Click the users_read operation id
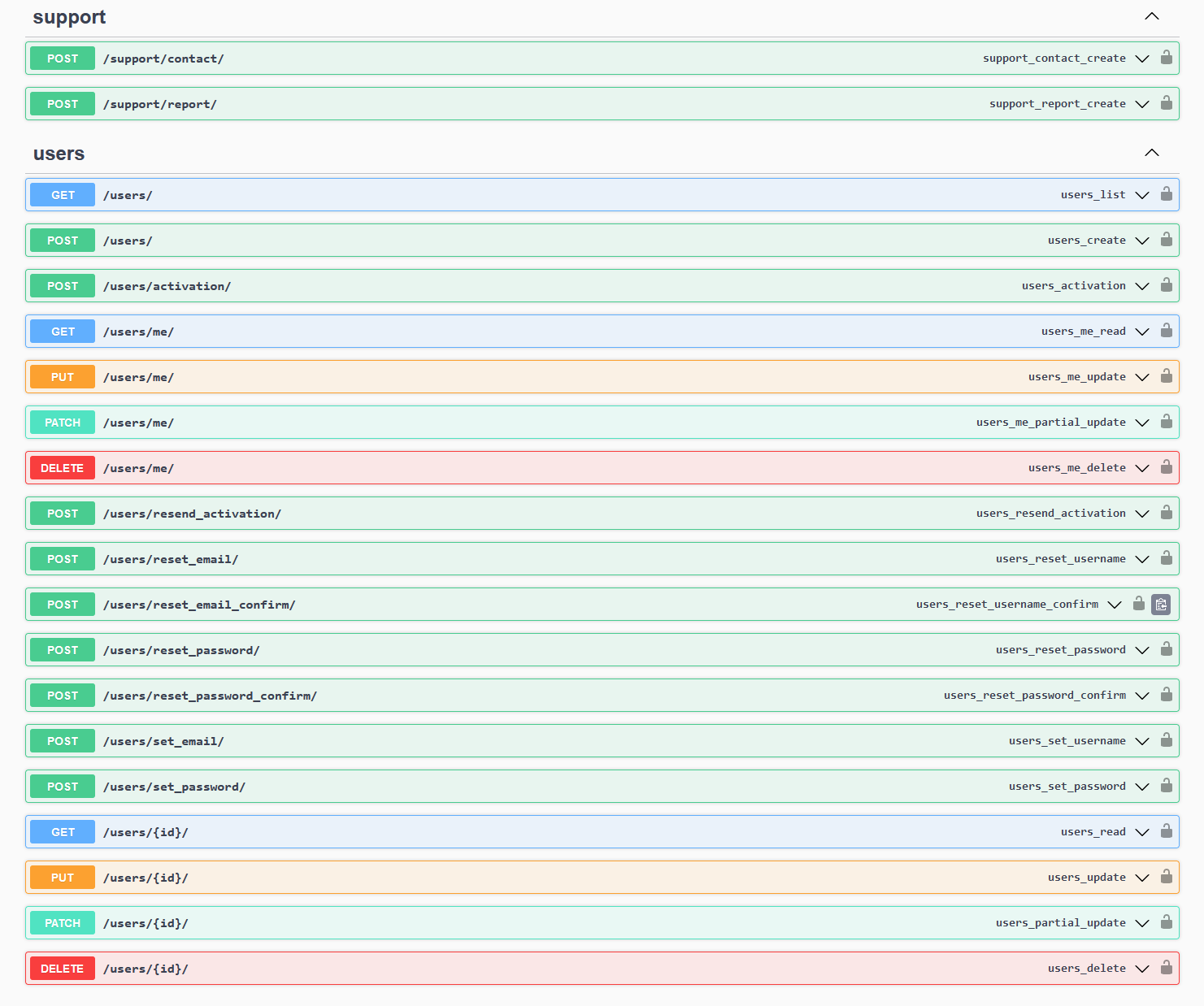This screenshot has width=1204, height=1006. [1093, 832]
